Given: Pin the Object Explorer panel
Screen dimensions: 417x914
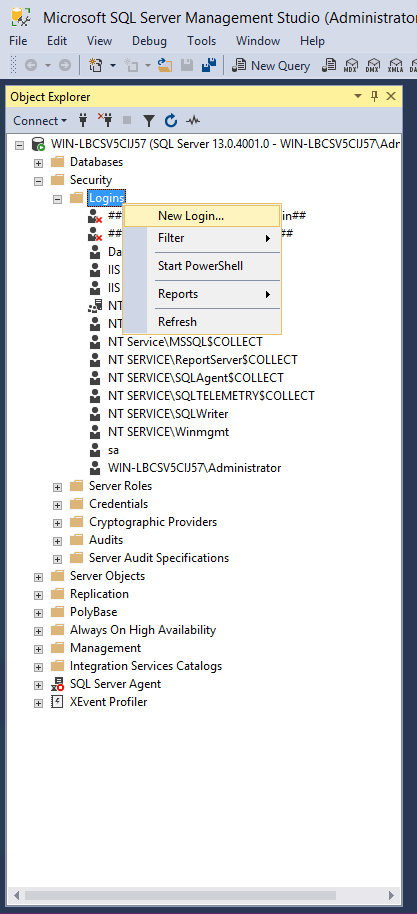Looking at the screenshot, I should [x=374, y=97].
